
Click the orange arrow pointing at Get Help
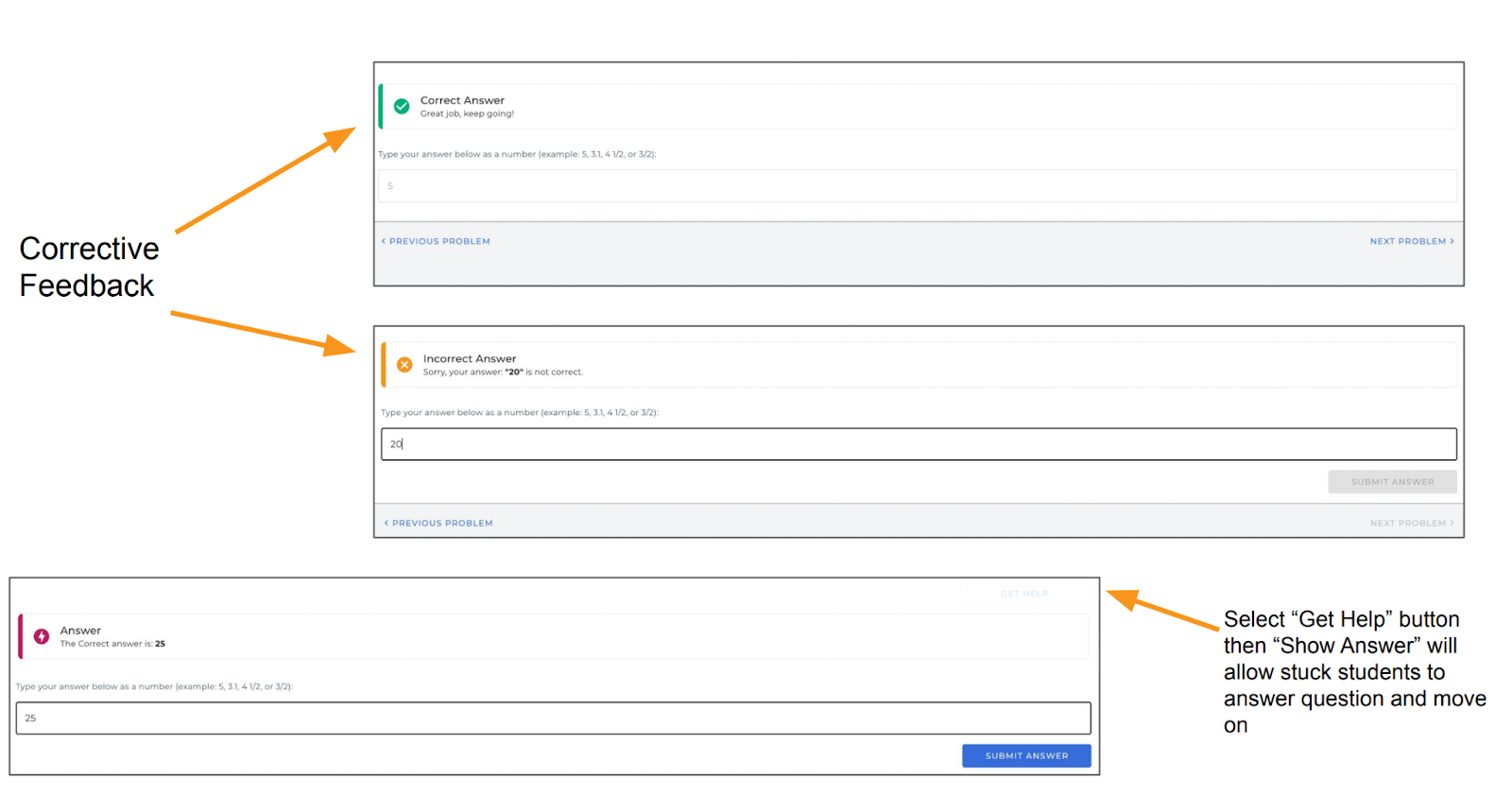pyautogui.click(x=1161, y=610)
